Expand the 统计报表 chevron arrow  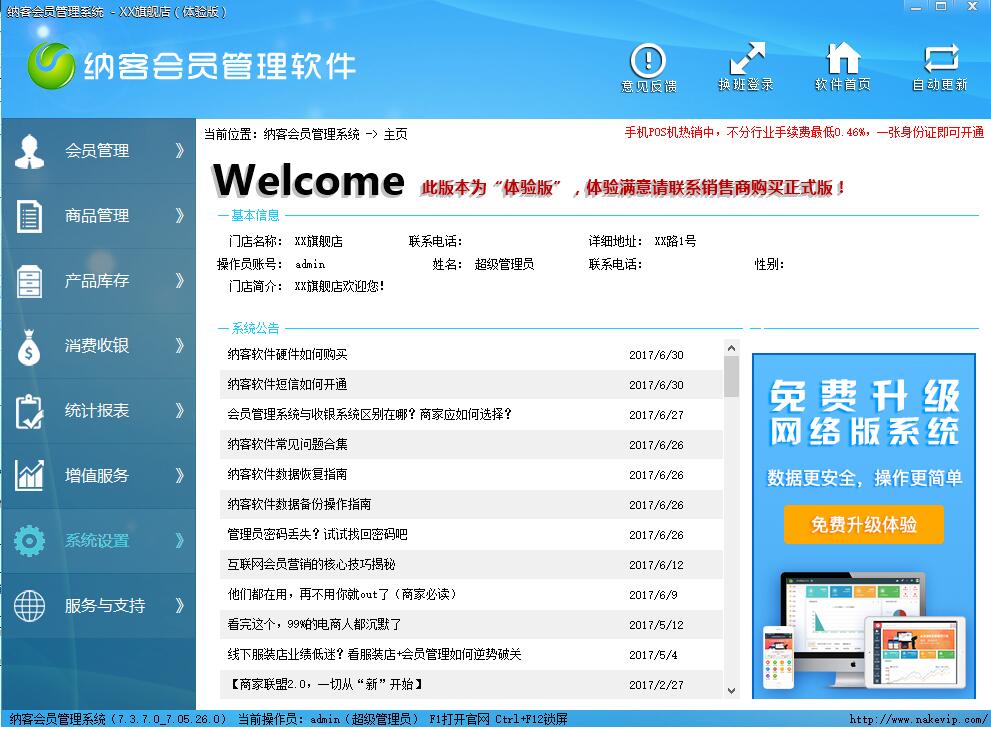pos(180,411)
